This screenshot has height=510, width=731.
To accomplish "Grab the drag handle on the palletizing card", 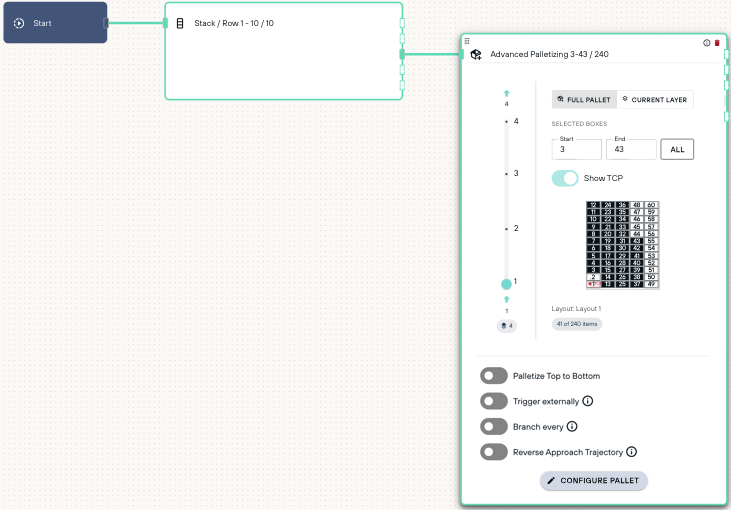I will coord(467,41).
